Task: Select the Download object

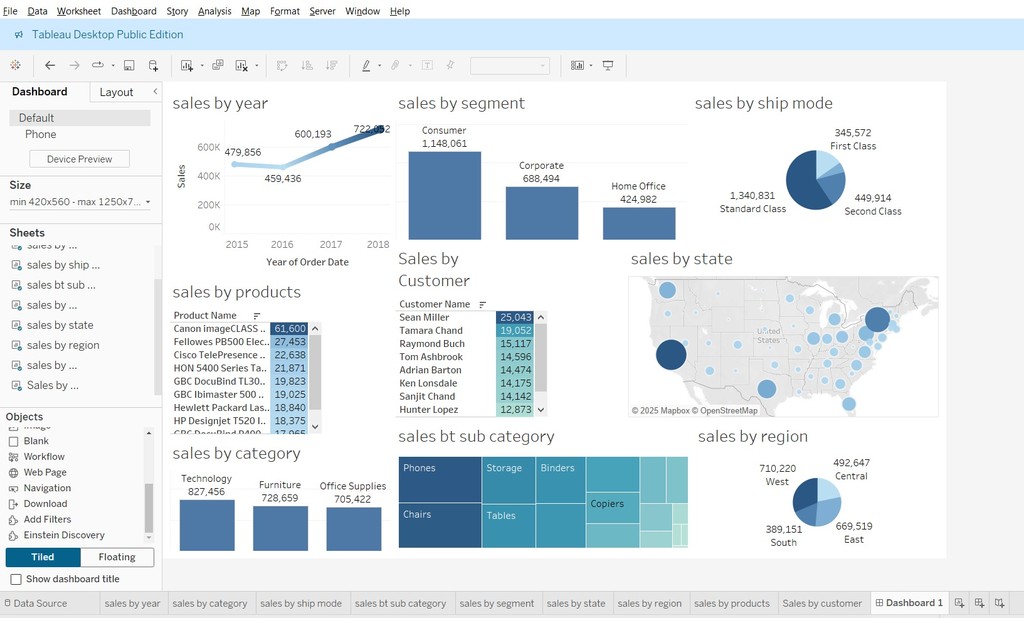Action: (x=45, y=504)
